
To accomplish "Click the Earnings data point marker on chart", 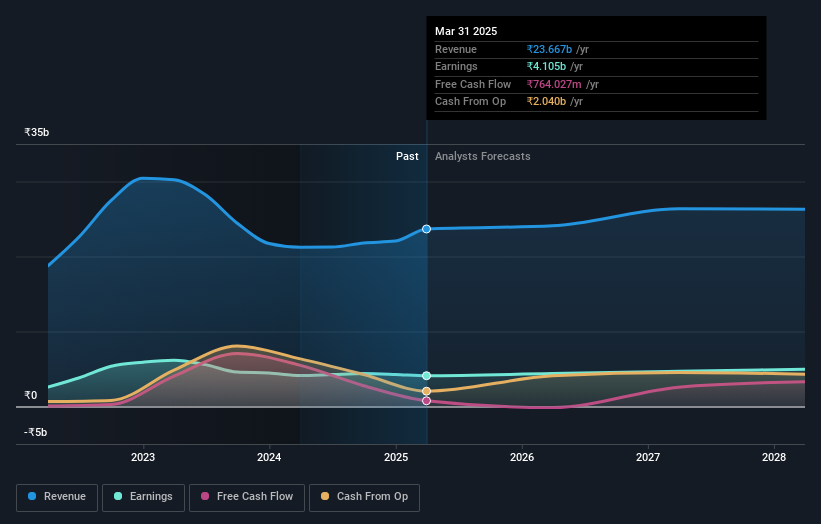I will (426, 375).
